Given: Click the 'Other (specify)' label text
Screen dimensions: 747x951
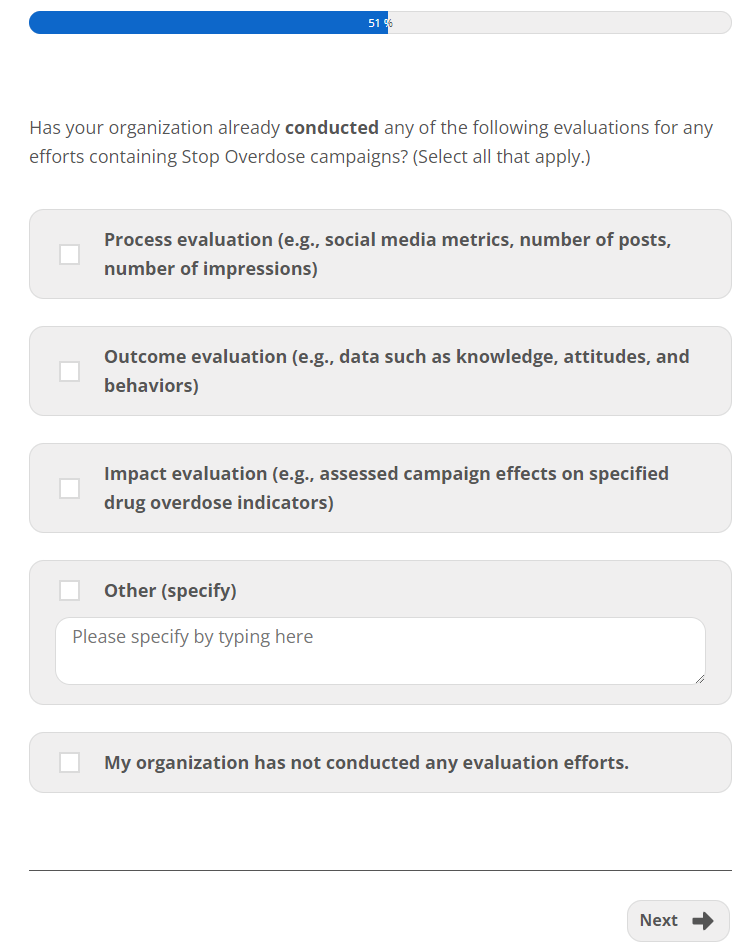Looking at the screenshot, I should click(x=170, y=591).
